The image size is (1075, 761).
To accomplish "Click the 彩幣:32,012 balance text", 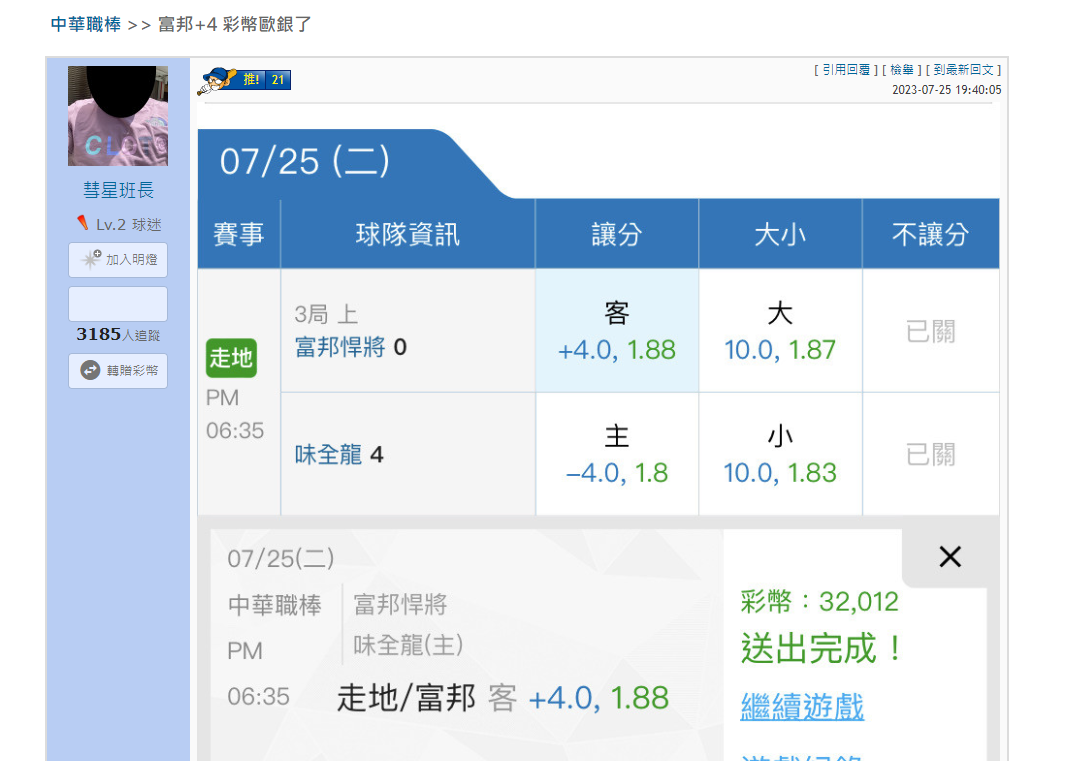I will 819,602.
